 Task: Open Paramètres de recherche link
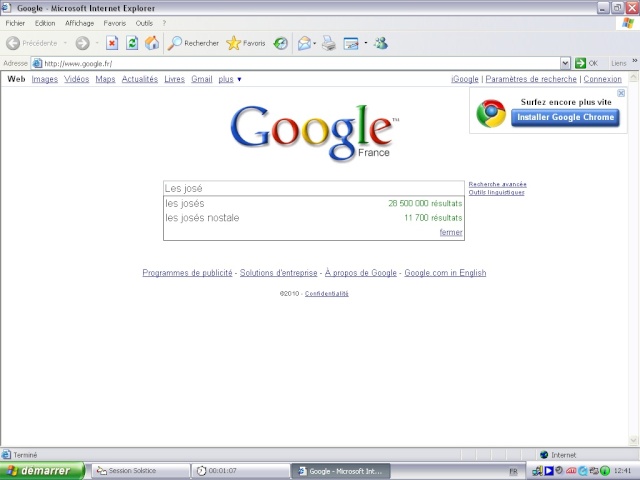pyautogui.click(x=531, y=79)
